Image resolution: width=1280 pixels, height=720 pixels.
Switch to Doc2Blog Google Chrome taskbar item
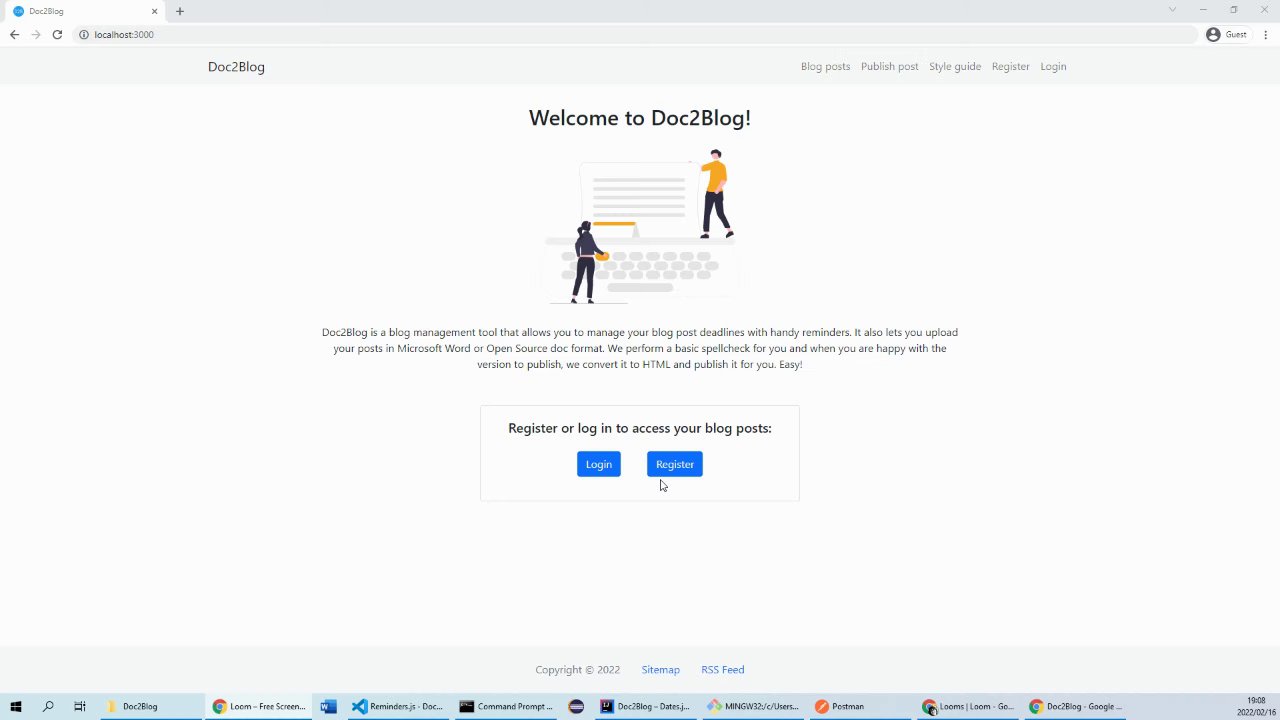[1076, 706]
